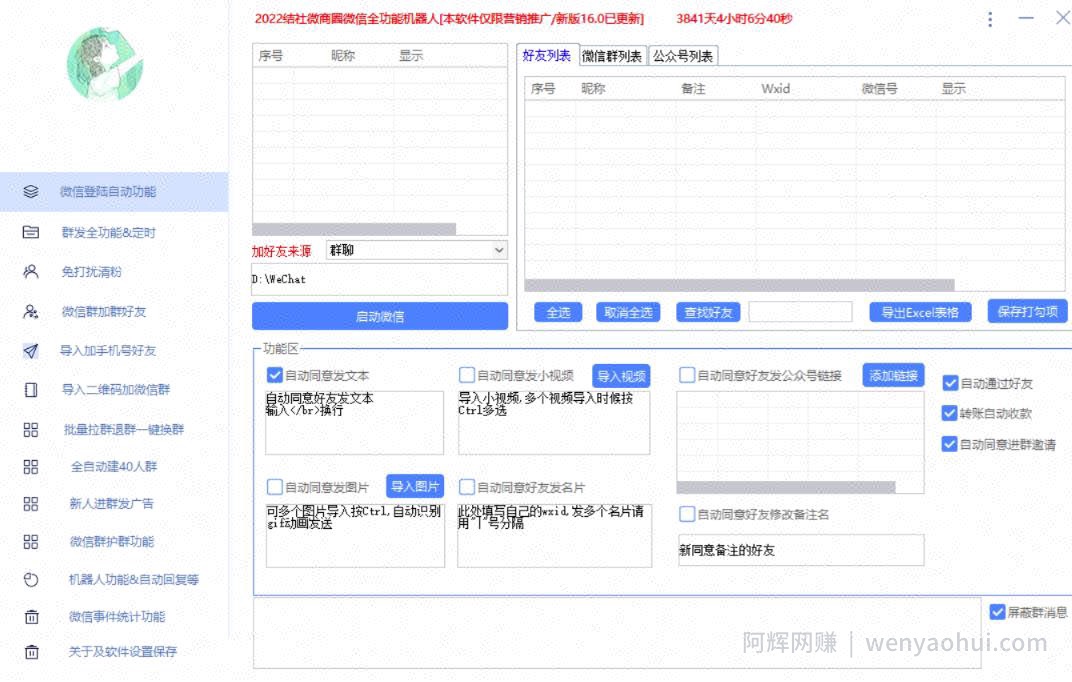Open 微信群护群功能 section
1072x682 pixels.
(x=114, y=542)
